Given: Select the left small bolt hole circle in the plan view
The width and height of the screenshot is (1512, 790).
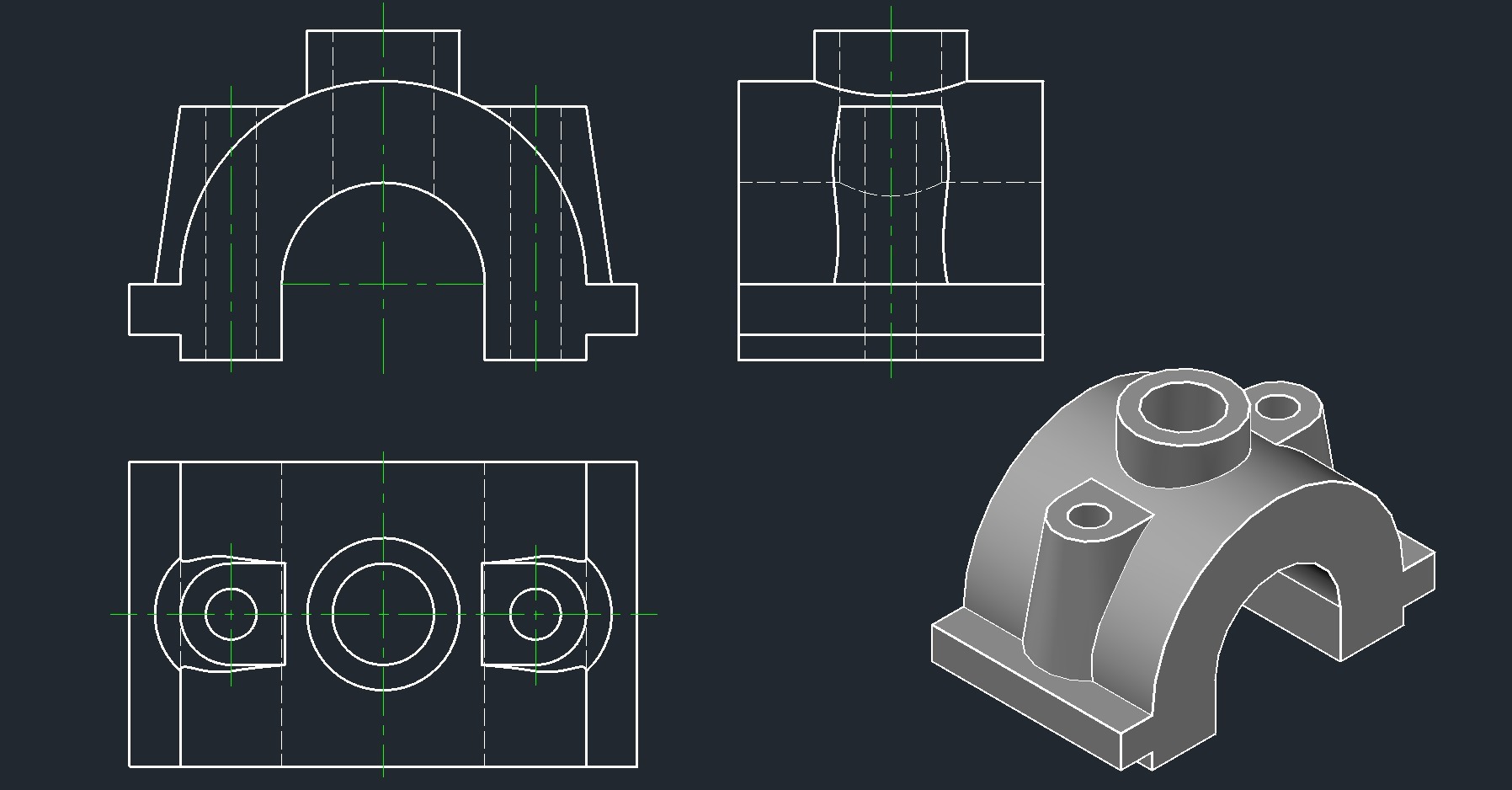Looking at the screenshot, I should coord(231,614).
